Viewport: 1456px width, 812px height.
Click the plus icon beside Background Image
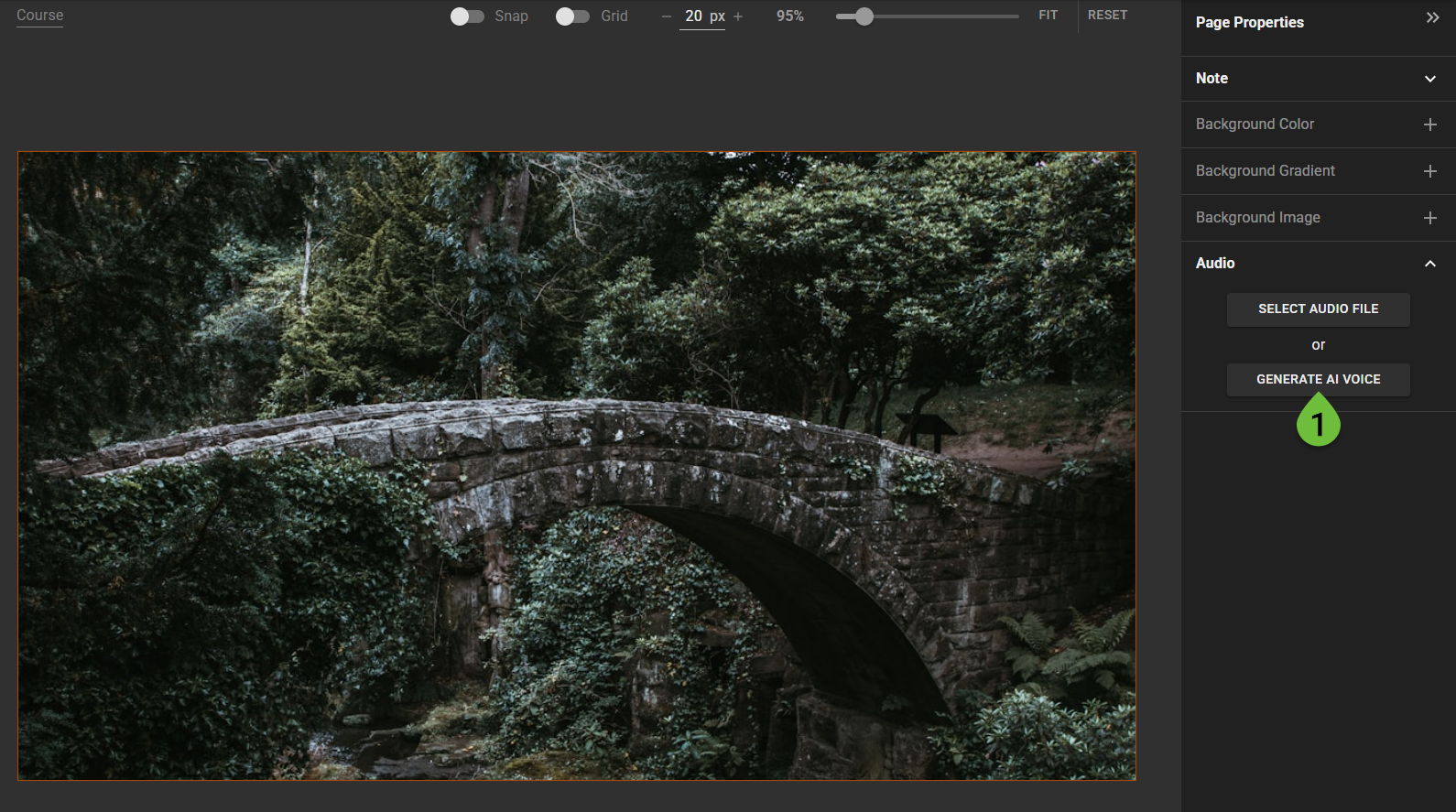(x=1429, y=218)
